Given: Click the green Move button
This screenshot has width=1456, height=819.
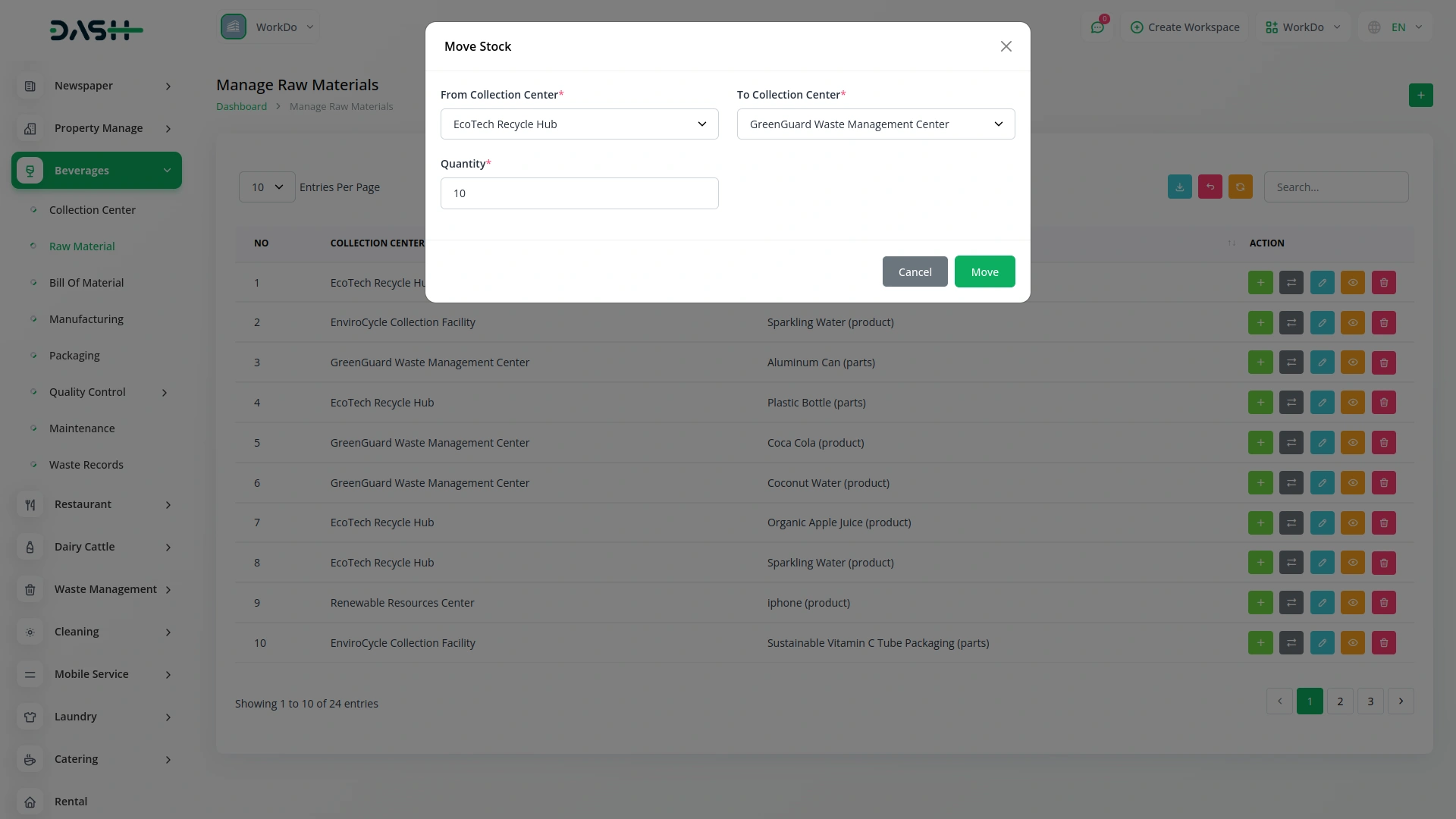Looking at the screenshot, I should click(x=984, y=272).
